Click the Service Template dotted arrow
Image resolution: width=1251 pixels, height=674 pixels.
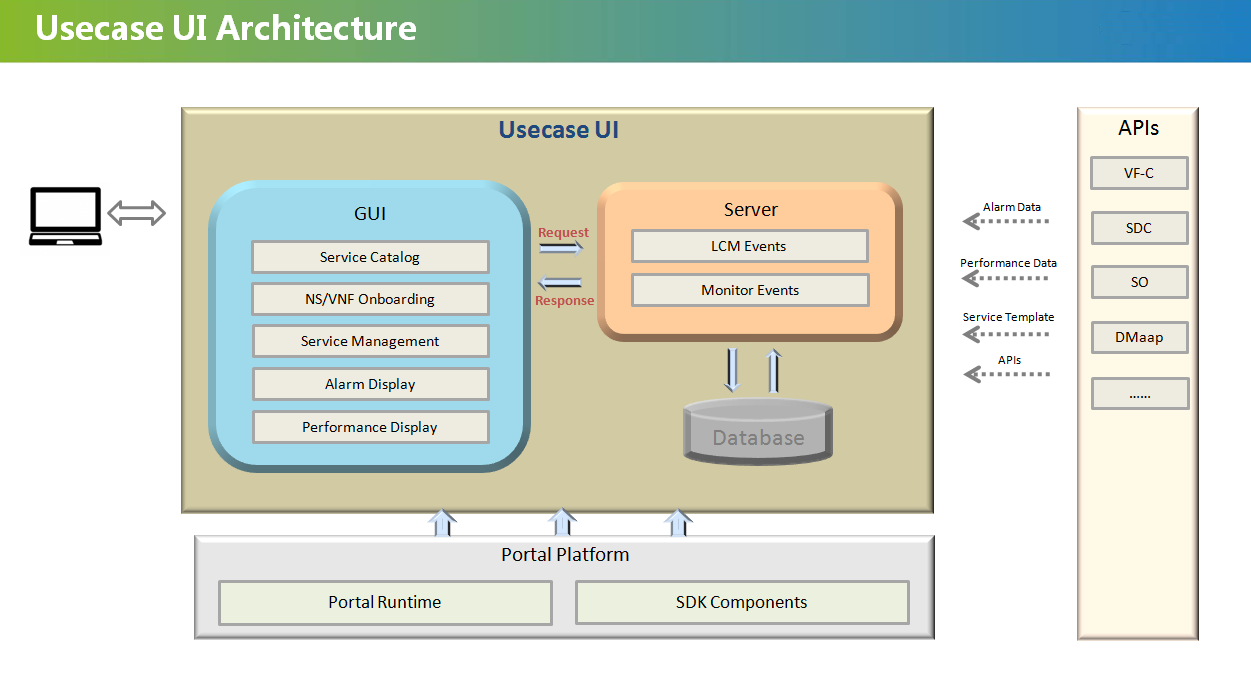1006,332
